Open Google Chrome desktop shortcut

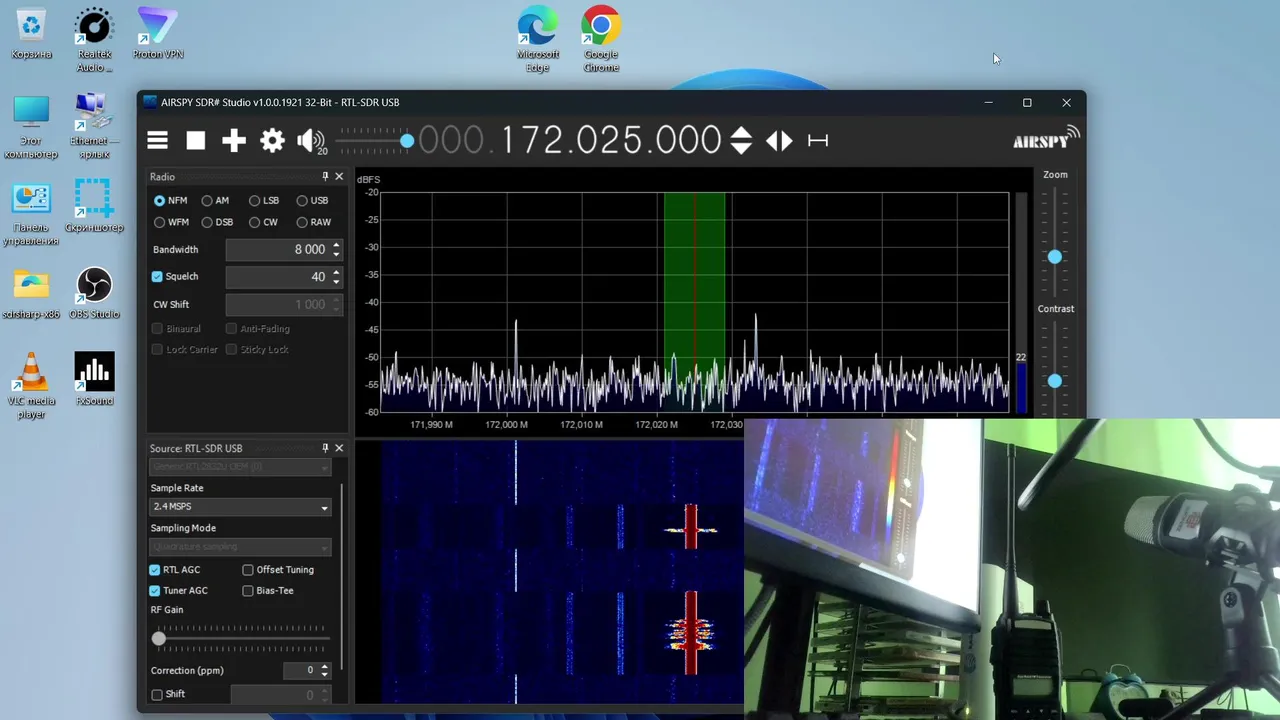tap(601, 40)
